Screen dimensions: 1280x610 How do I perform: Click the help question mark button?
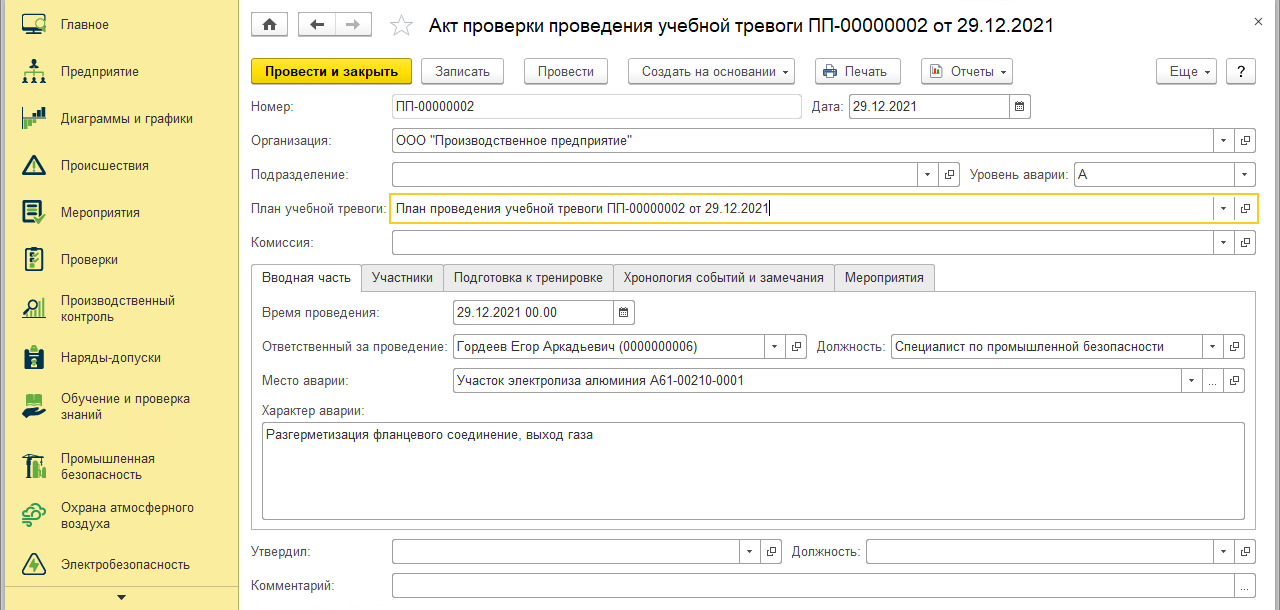click(x=1241, y=71)
